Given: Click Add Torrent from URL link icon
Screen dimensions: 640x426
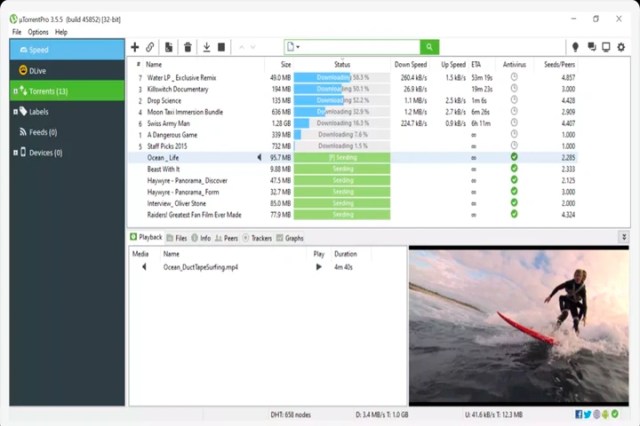Looking at the screenshot, I should point(150,47).
